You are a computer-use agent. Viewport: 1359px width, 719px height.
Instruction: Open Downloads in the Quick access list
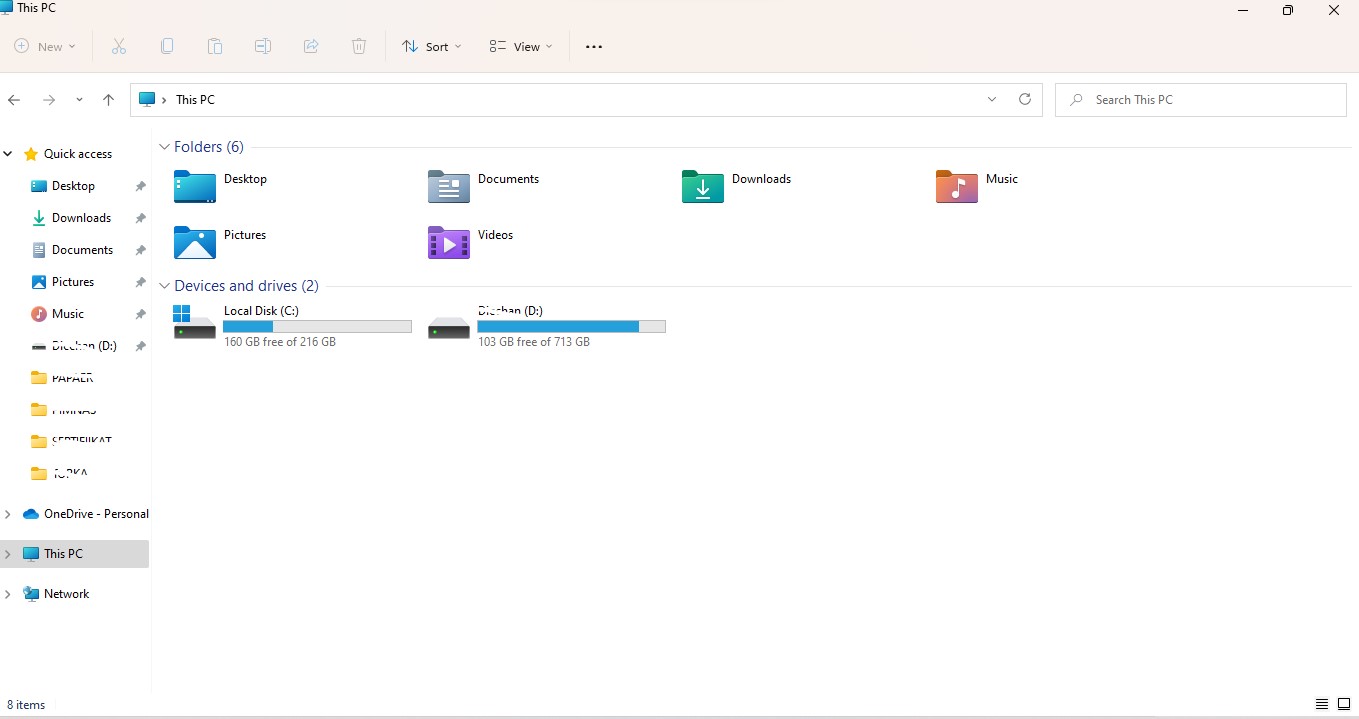74,218
